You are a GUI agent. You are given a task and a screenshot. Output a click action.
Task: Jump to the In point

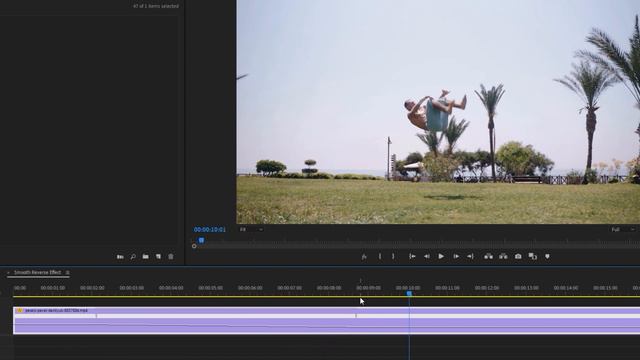coord(412,256)
